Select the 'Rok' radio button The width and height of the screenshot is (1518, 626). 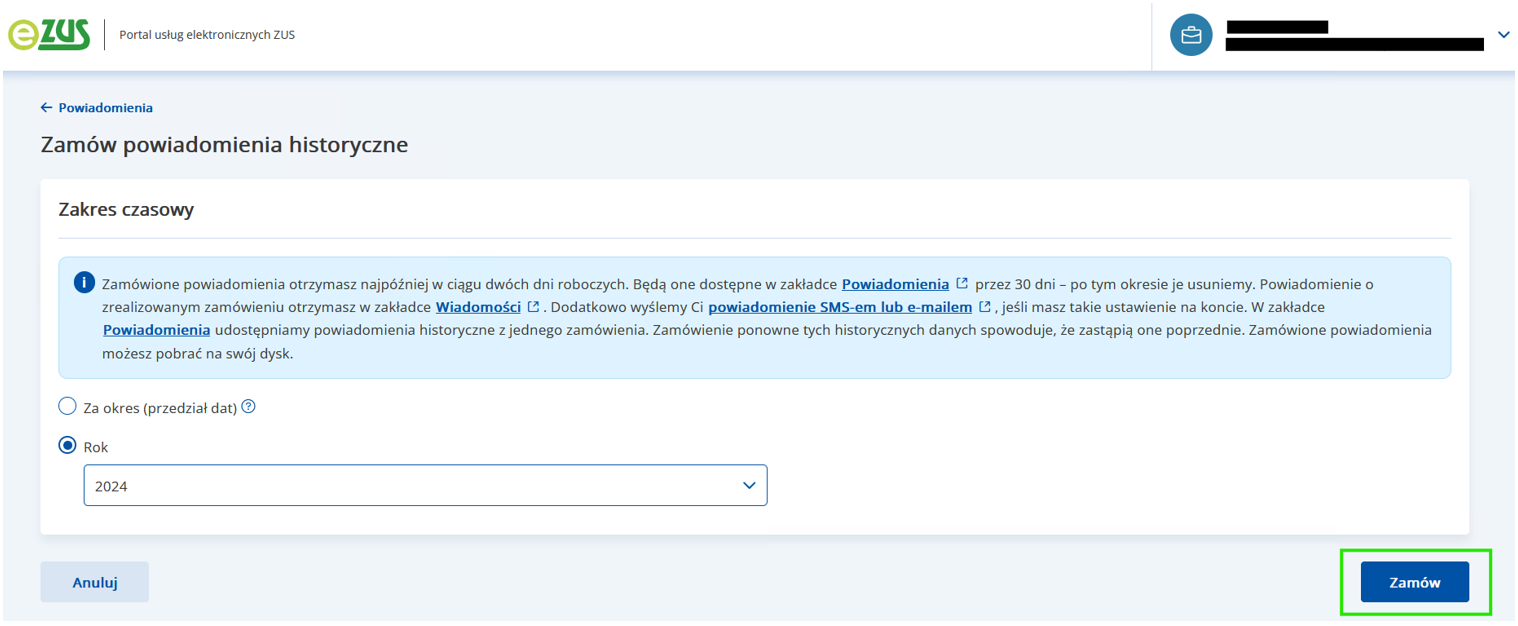(68, 446)
